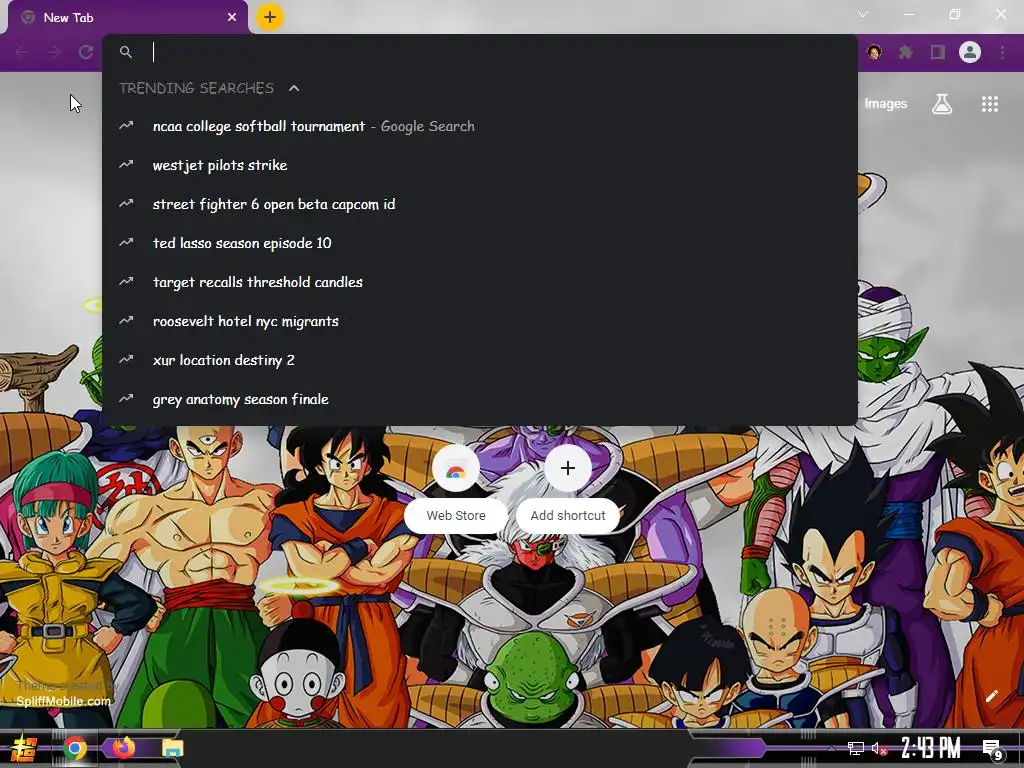Click the Web Store shortcut icon
The height and width of the screenshot is (768, 1024).
point(456,469)
